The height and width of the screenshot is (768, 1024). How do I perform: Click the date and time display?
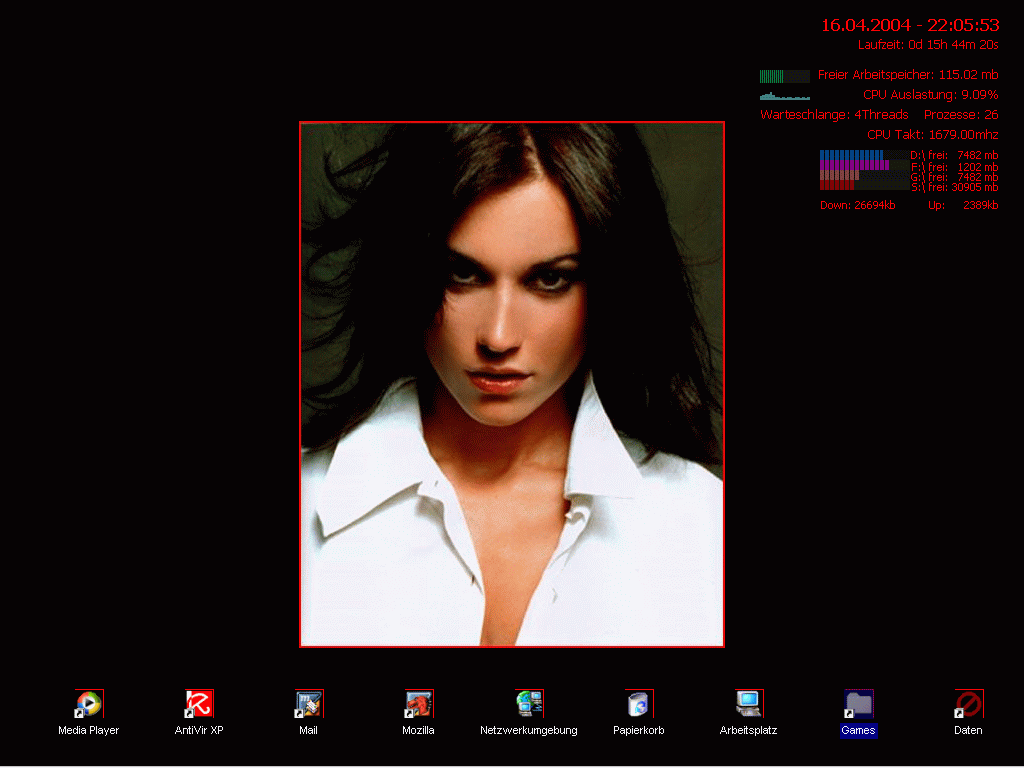click(x=910, y=25)
